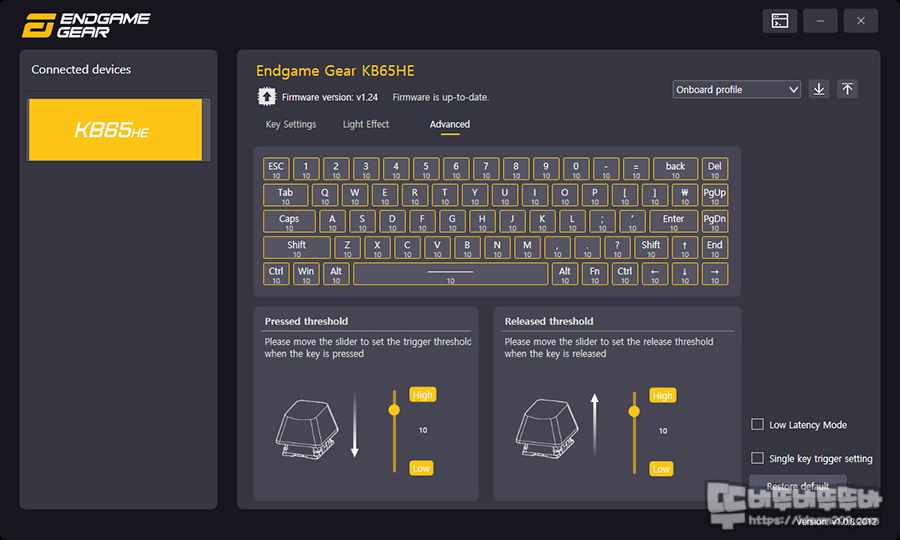Select the left Shift key on layout
The width and height of the screenshot is (900, 540).
[x=297, y=247]
